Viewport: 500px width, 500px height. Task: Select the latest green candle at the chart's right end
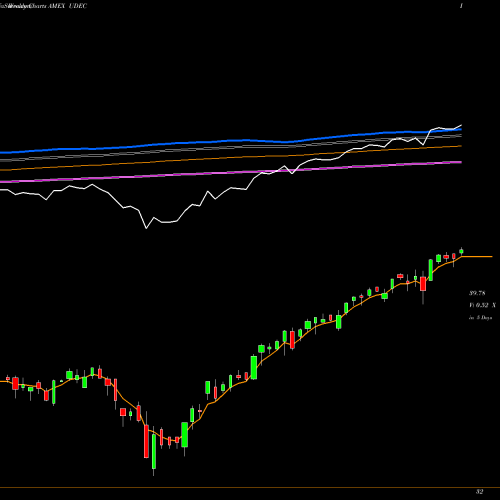tap(461, 251)
